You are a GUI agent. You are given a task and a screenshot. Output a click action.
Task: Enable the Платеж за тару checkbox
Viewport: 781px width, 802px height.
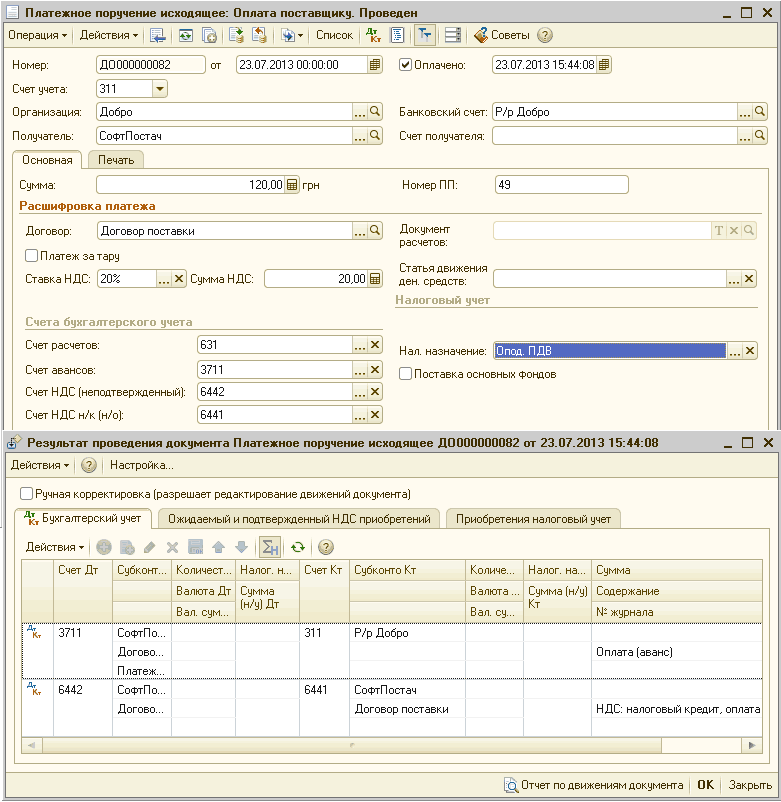tap(32, 256)
